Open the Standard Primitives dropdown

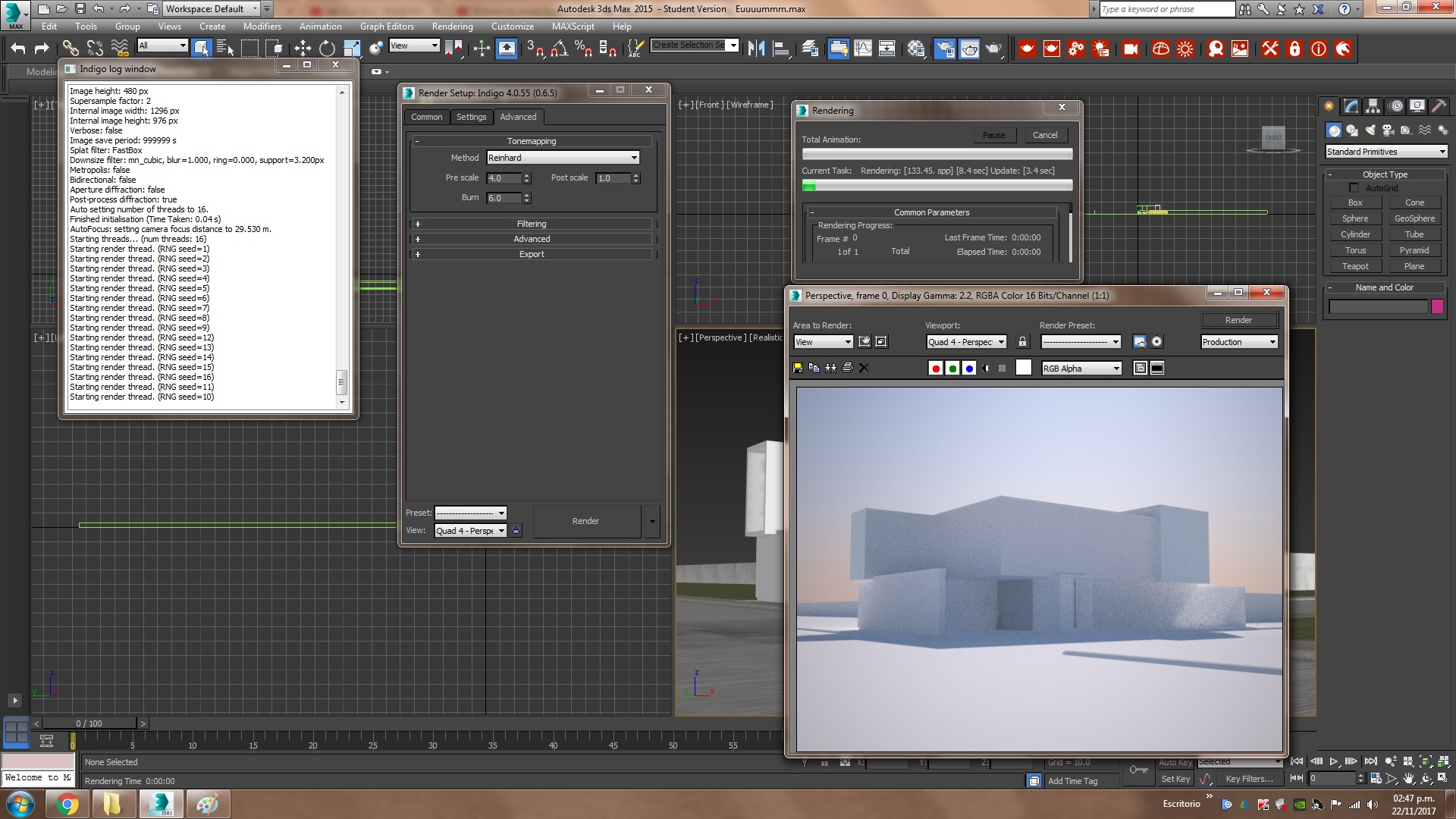point(1385,152)
